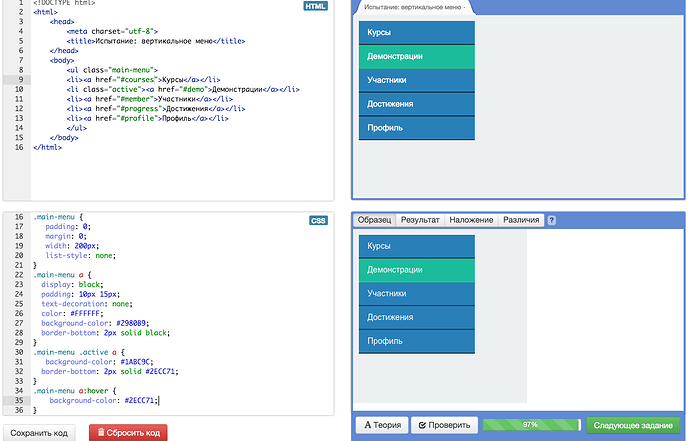Click line number 35 in CSS gutter
The height and width of the screenshot is (441, 690).
pyautogui.click(x=19, y=401)
